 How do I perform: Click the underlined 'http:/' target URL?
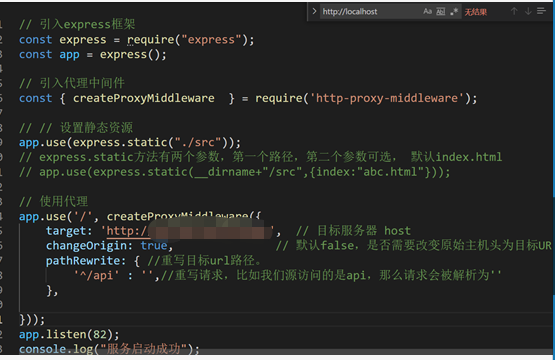click(x=127, y=231)
